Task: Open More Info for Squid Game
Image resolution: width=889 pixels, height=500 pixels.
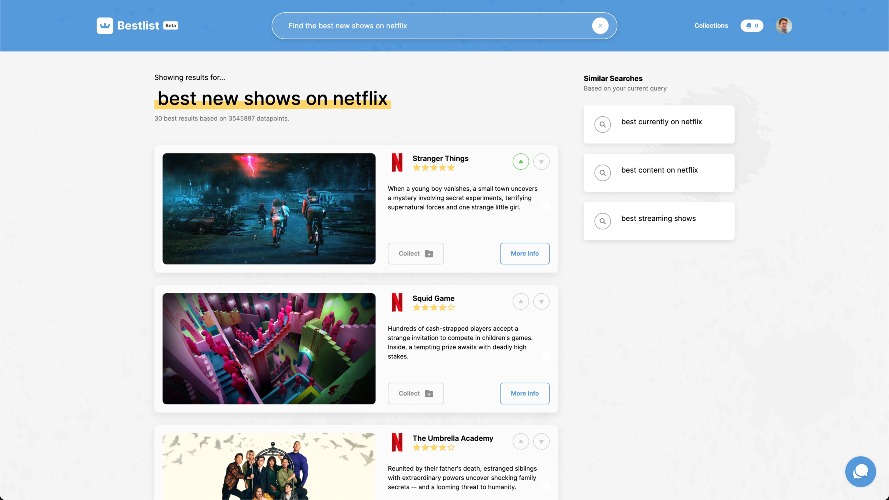Action: tap(524, 393)
